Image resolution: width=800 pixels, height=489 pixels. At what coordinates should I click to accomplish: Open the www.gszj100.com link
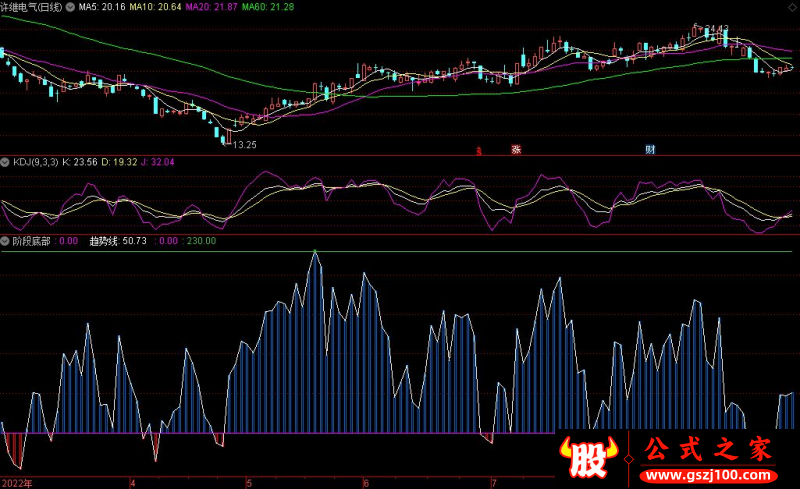click(x=708, y=476)
